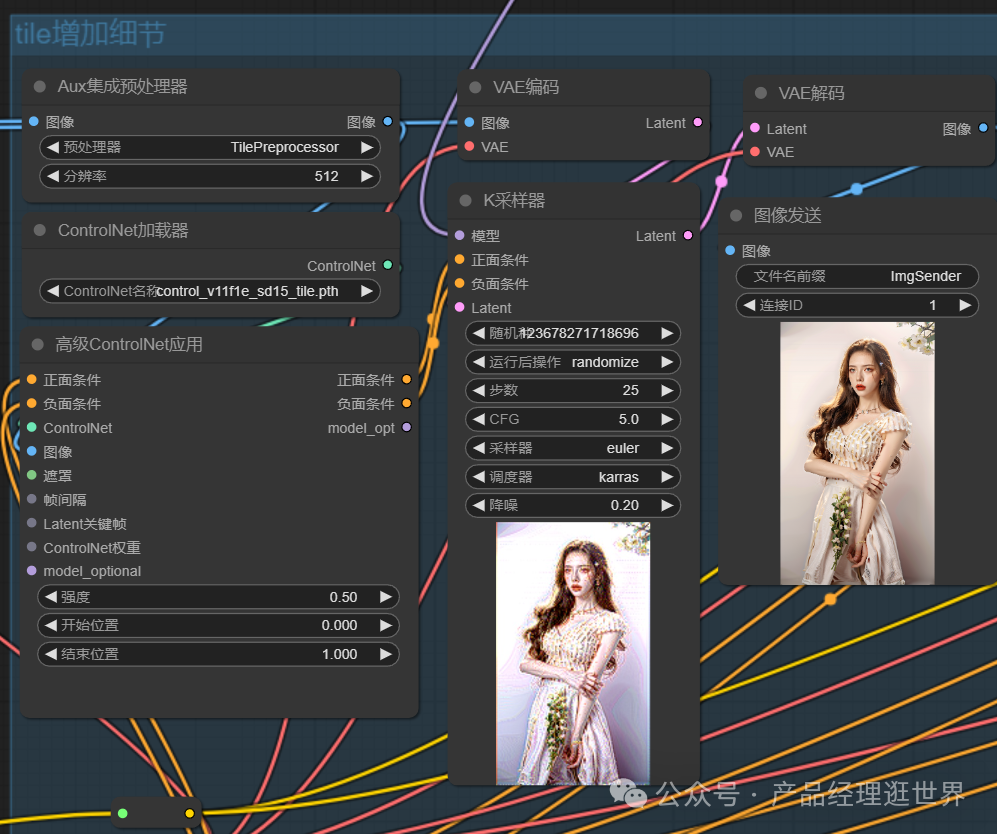Open the 采样器 dropdown showing euler
997x834 pixels.
point(573,448)
